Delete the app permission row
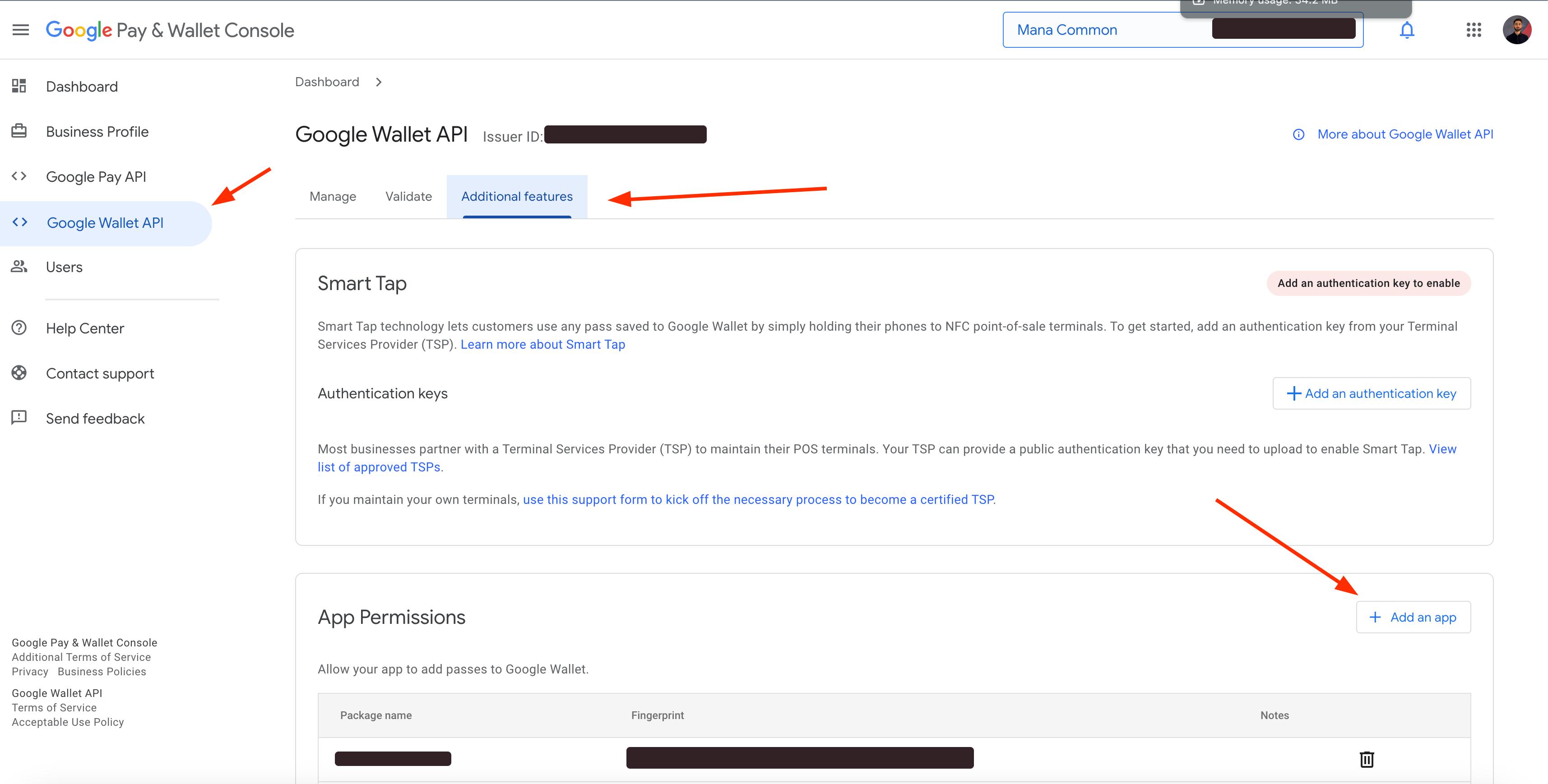Image resolution: width=1548 pixels, height=784 pixels. tap(1367, 759)
